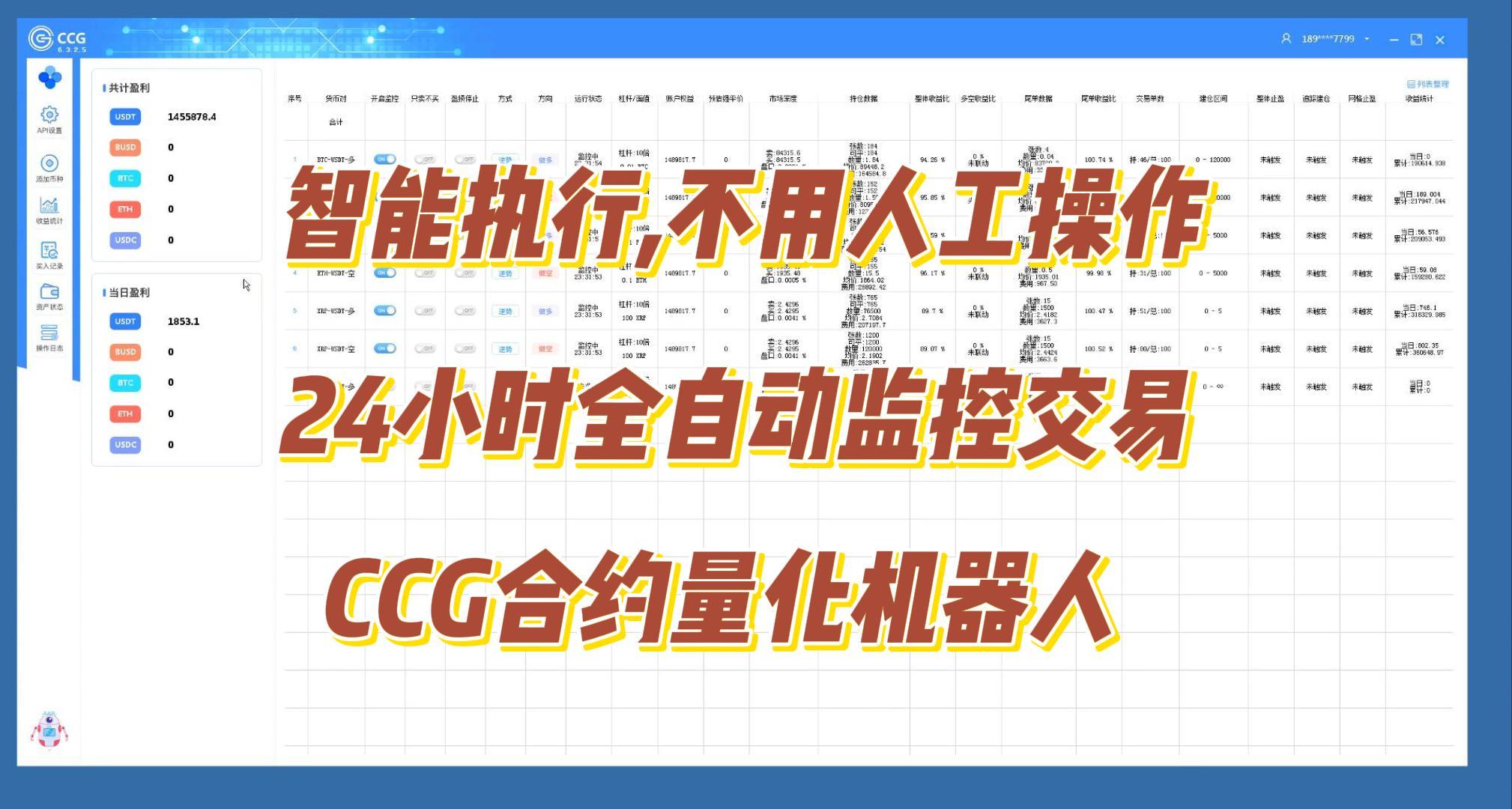Click the 货币对 column header
Image resolution: width=1512 pixels, height=809 pixels.
(x=336, y=99)
